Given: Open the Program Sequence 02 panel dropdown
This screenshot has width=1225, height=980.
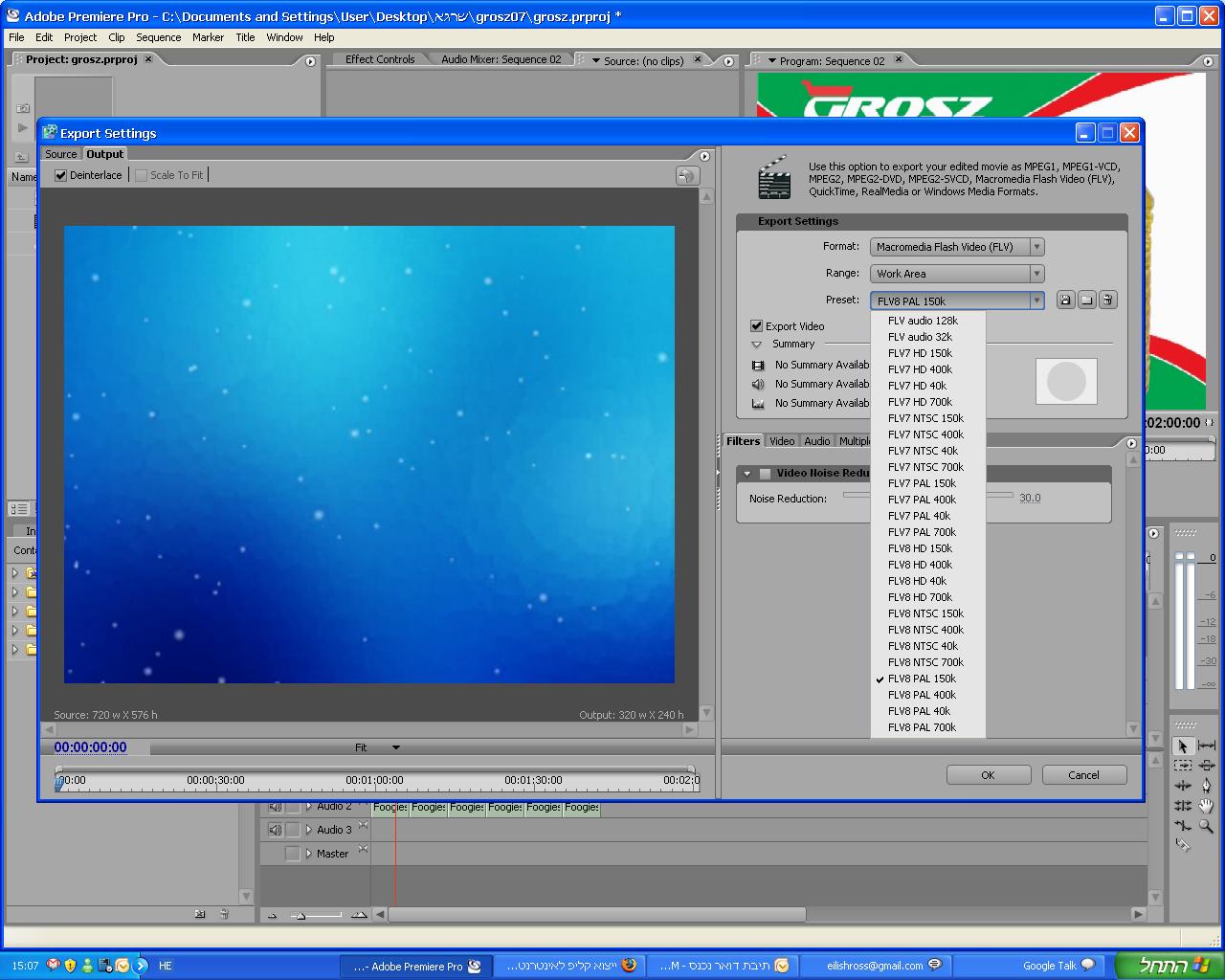Looking at the screenshot, I should point(771,61).
